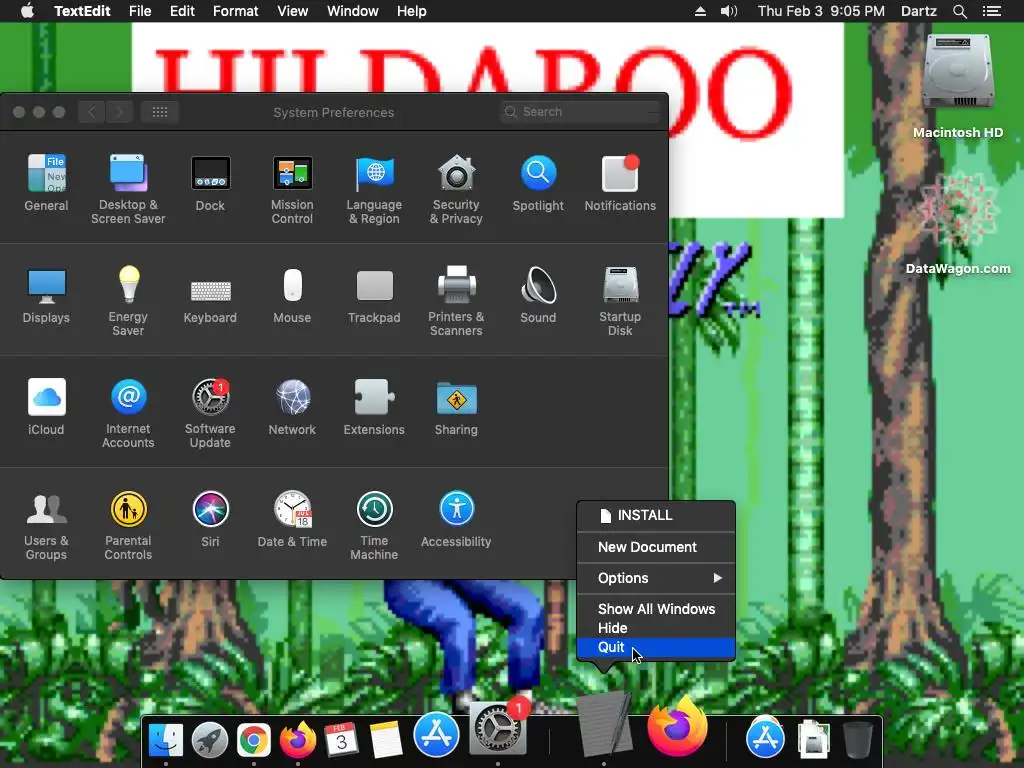Open the Dock preferences pane

(210, 182)
